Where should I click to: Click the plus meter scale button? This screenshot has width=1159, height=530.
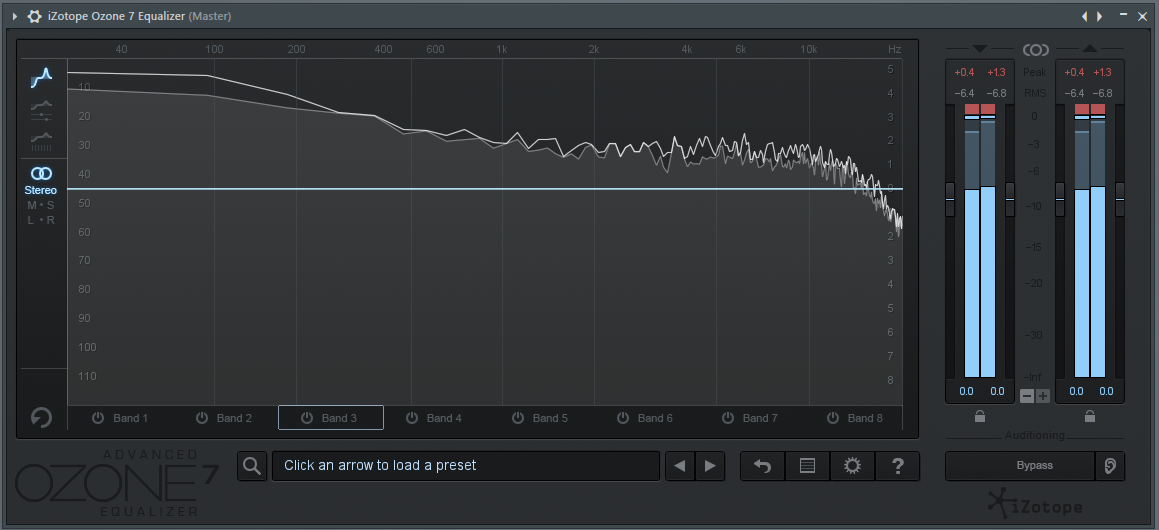[1042, 396]
